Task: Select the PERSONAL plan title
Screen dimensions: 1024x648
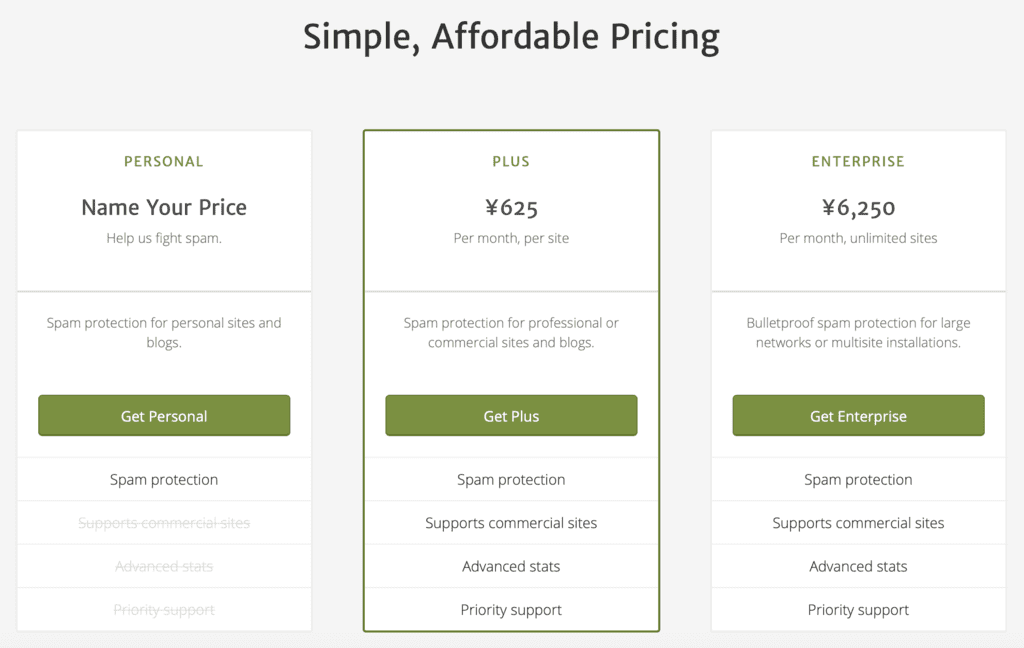Action: click(x=164, y=161)
